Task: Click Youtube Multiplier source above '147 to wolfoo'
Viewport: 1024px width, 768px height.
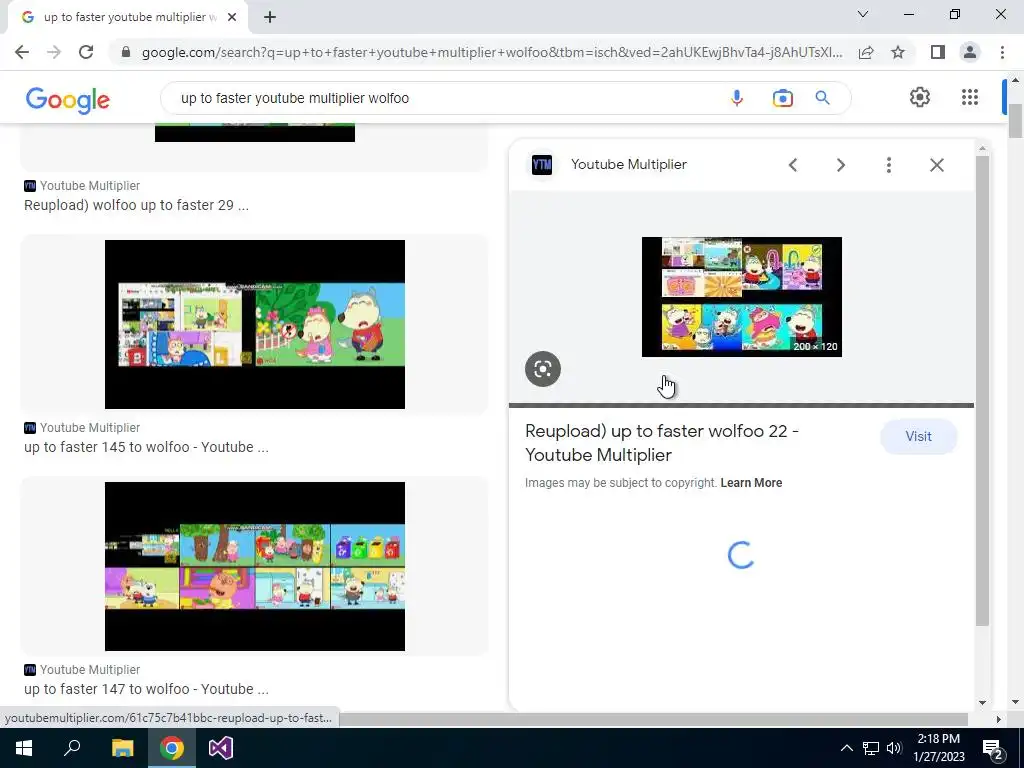Action: coord(89,669)
